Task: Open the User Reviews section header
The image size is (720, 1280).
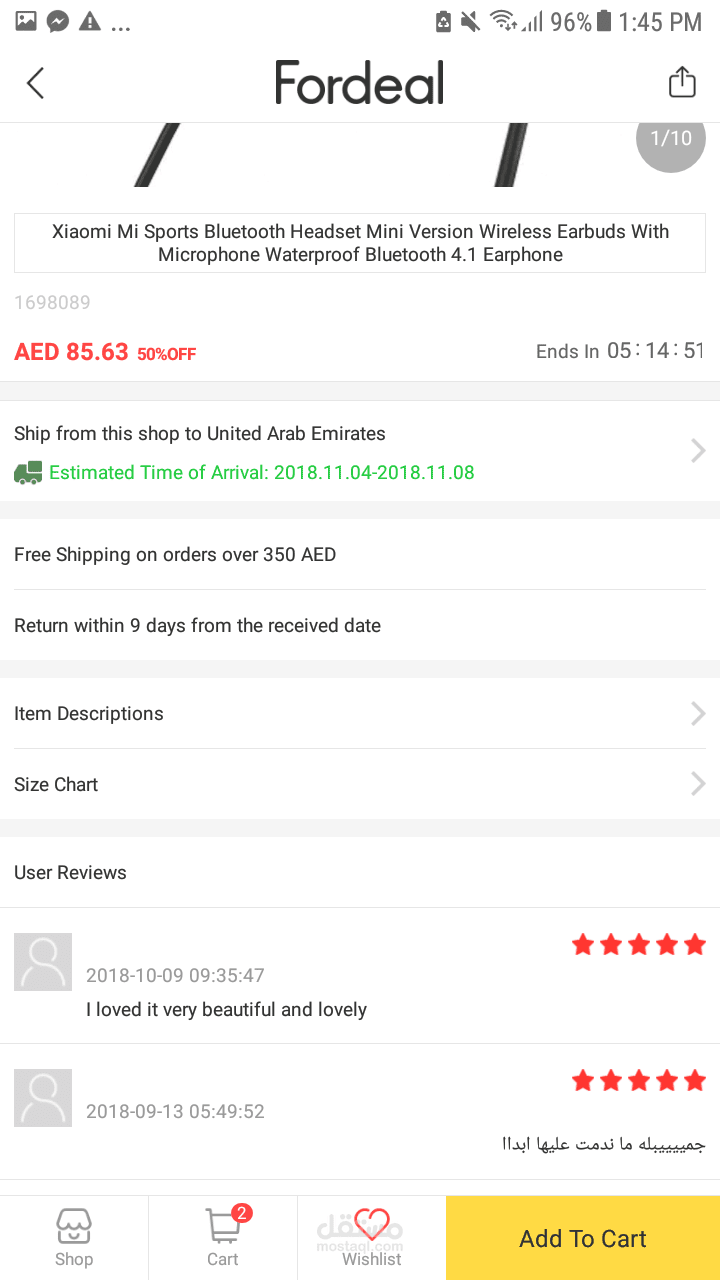Action: coord(70,872)
